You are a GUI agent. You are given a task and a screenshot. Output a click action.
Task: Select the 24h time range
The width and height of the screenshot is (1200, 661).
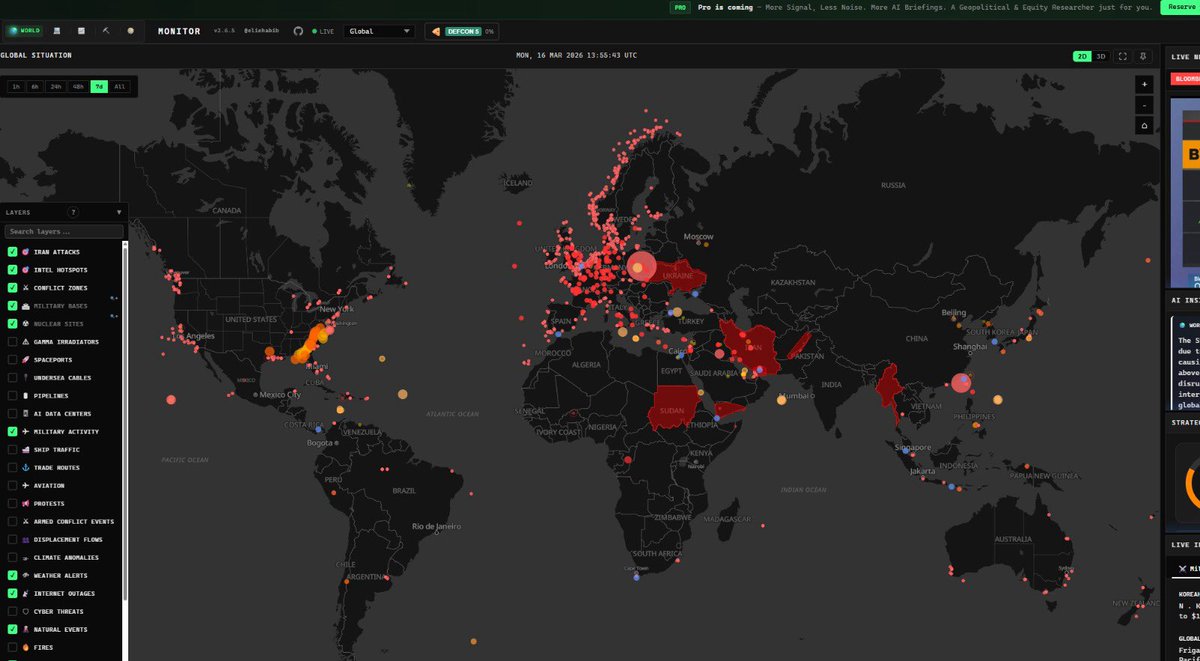56,87
